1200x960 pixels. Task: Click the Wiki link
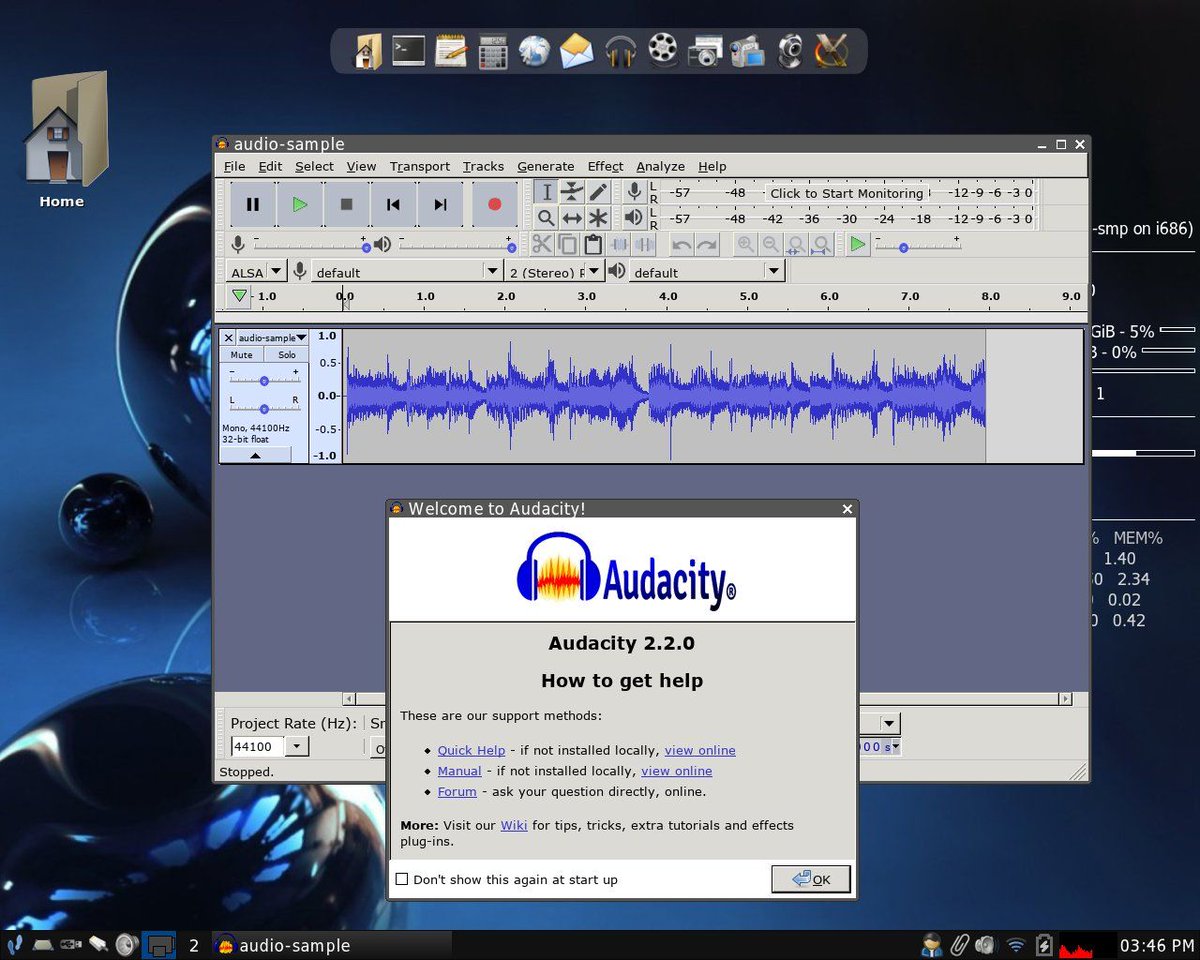tap(514, 825)
